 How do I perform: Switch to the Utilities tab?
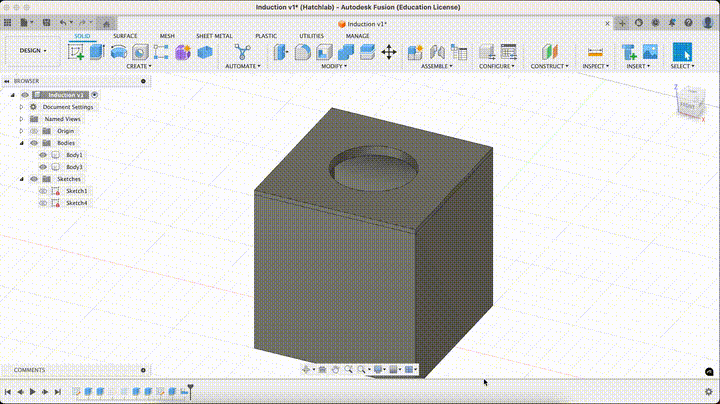pos(311,36)
